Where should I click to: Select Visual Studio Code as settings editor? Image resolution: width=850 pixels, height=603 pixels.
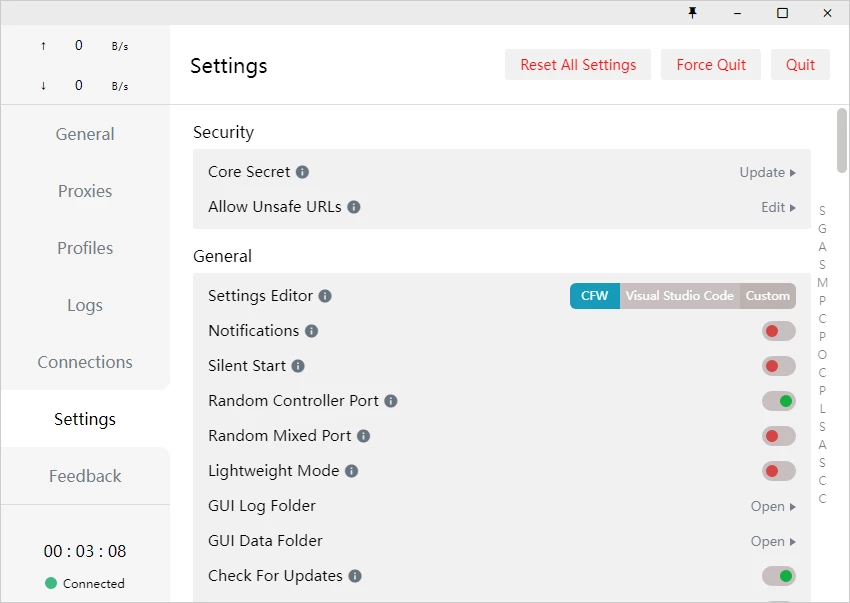[x=680, y=296]
